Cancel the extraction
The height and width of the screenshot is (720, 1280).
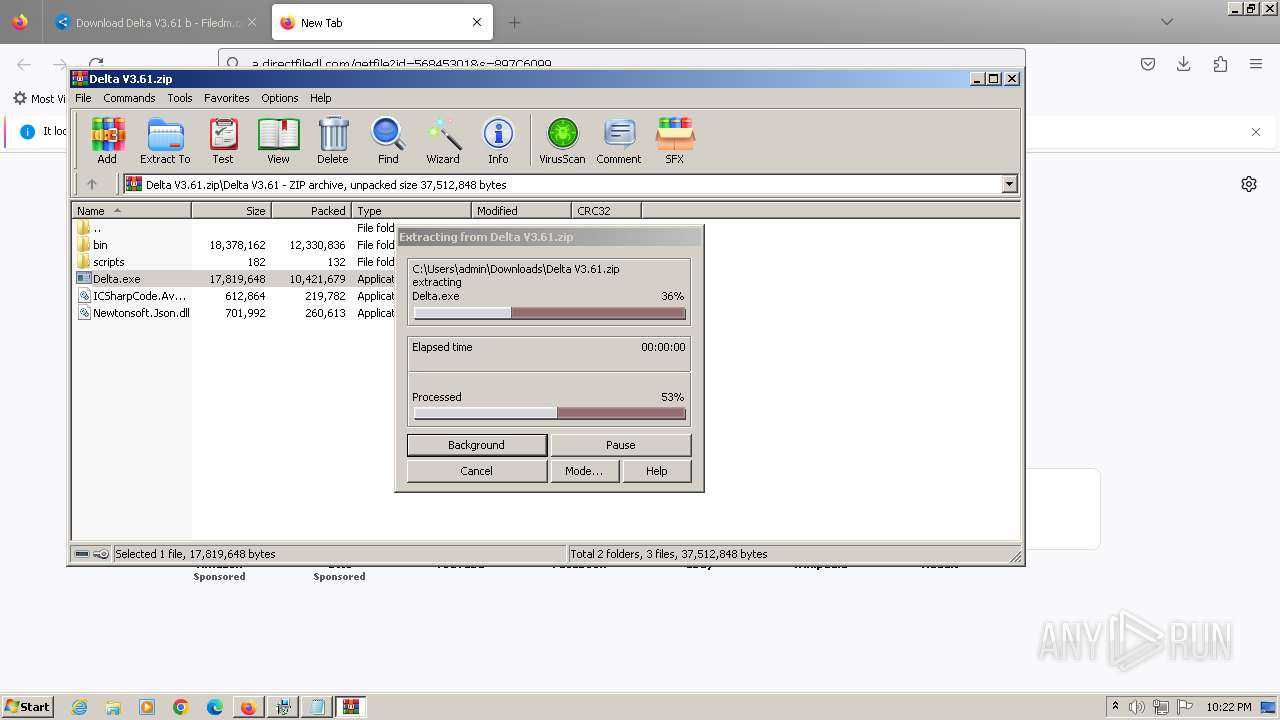pos(476,471)
